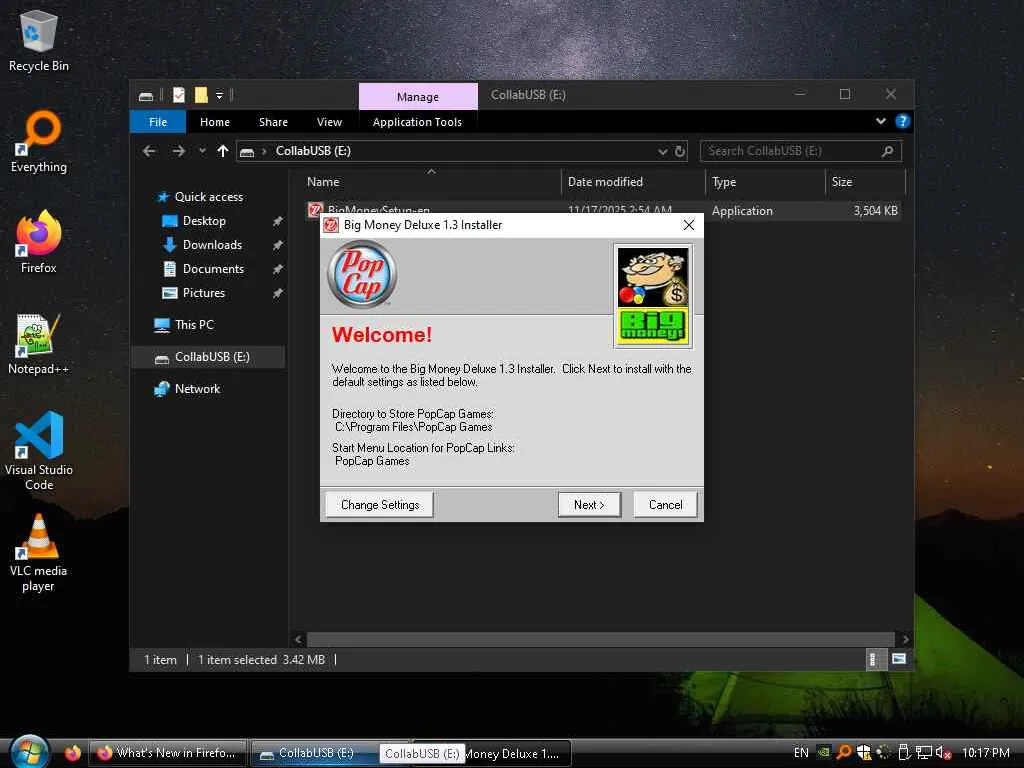Click the scroll right arrow in Explorer

pyautogui.click(x=905, y=639)
